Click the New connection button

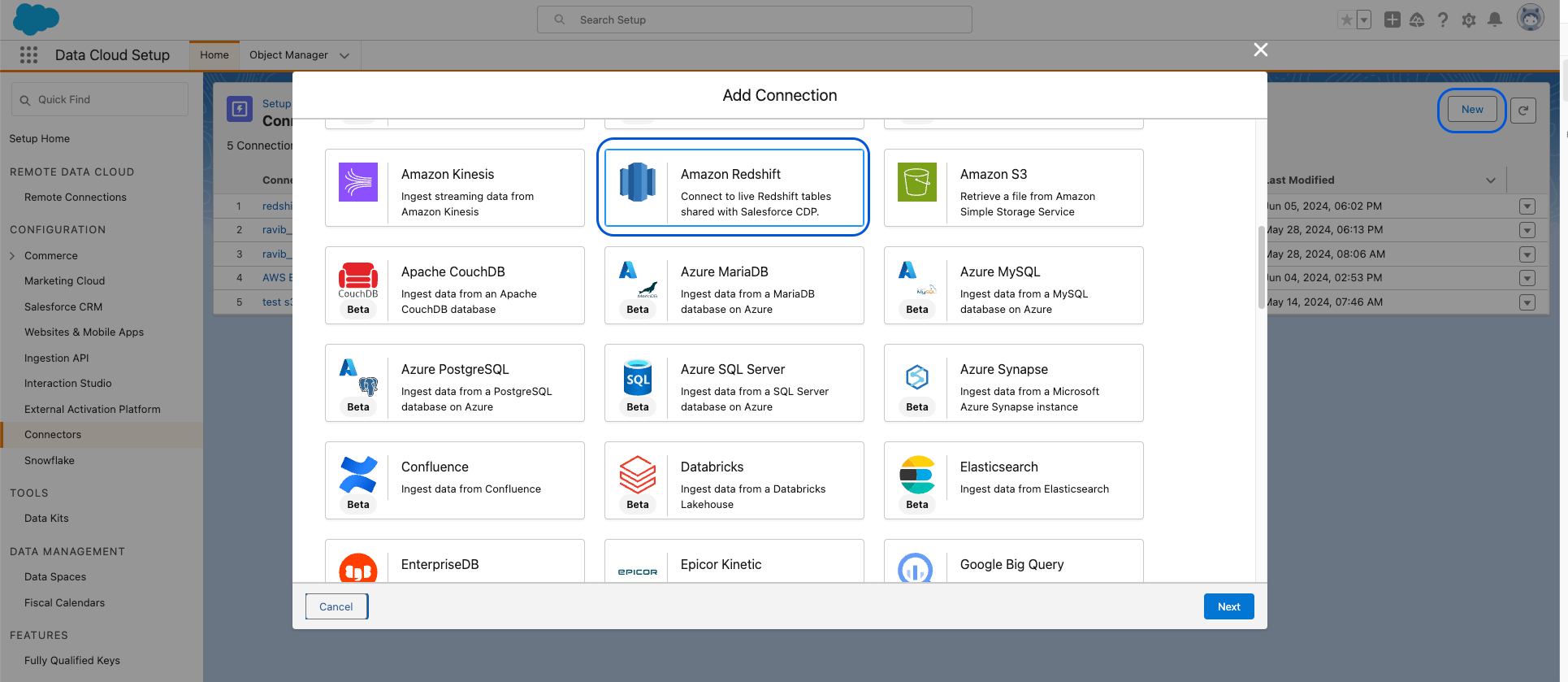click(x=1472, y=110)
